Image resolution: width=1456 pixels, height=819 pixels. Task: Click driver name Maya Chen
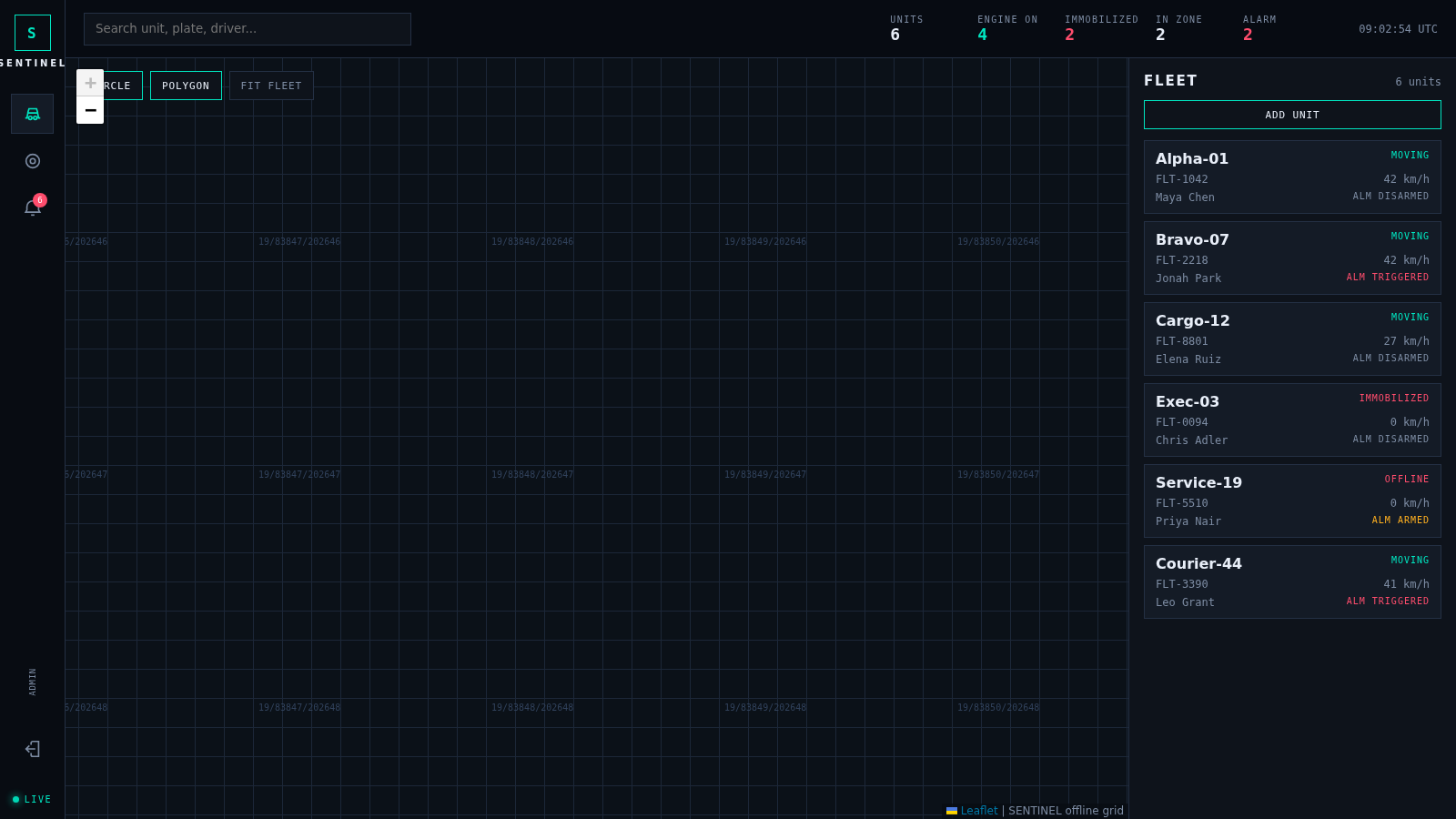tap(1185, 197)
